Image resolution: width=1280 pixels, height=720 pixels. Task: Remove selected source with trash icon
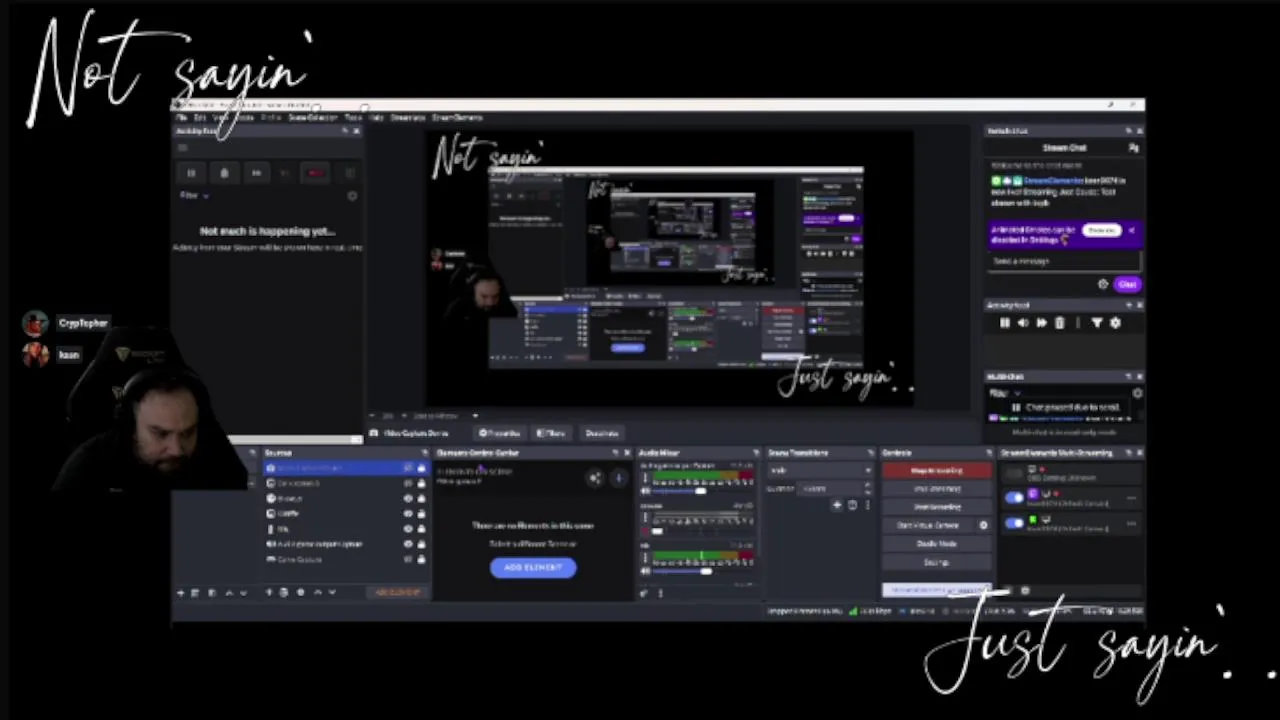click(284, 592)
